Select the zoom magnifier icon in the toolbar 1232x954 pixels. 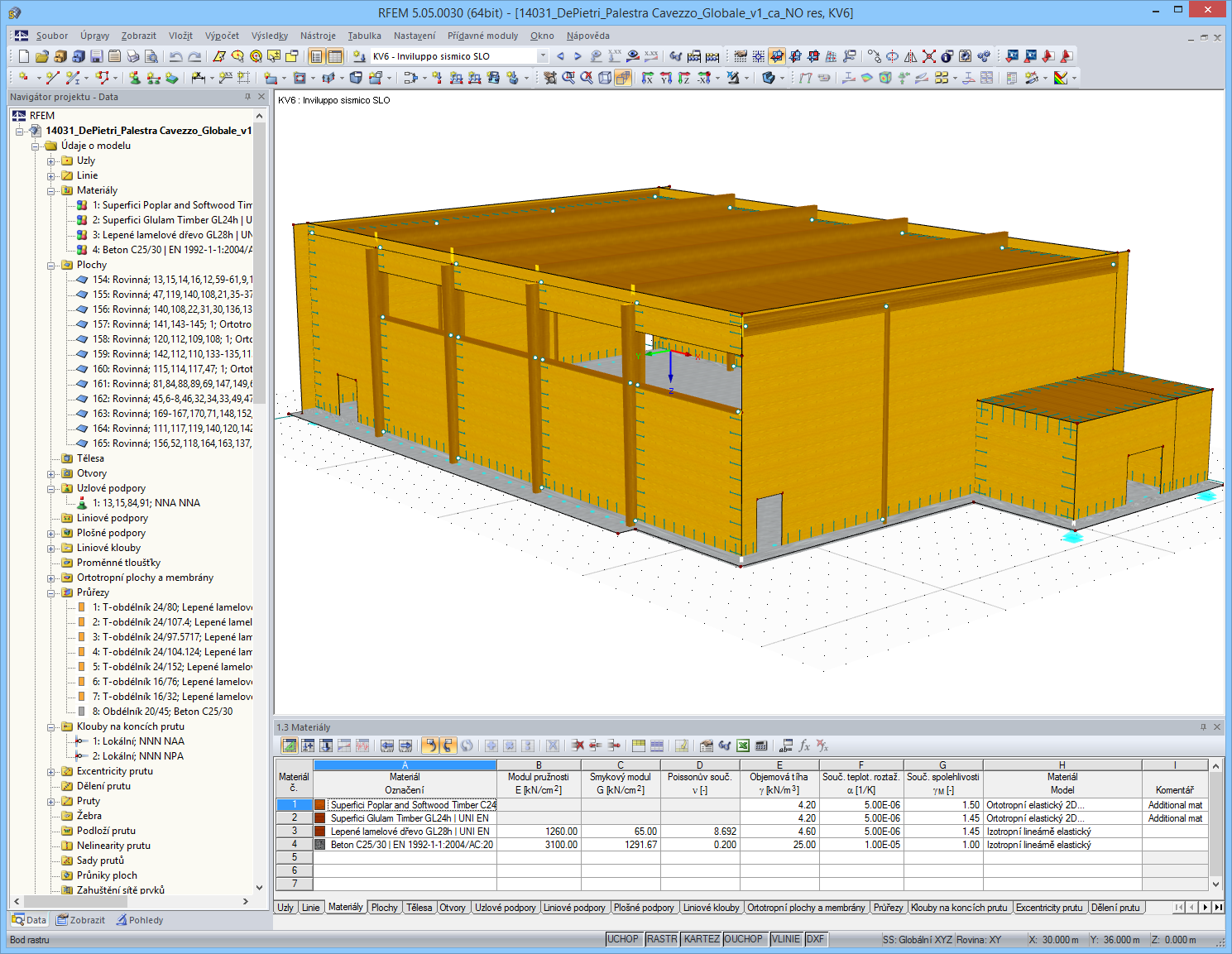click(x=256, y=56)
